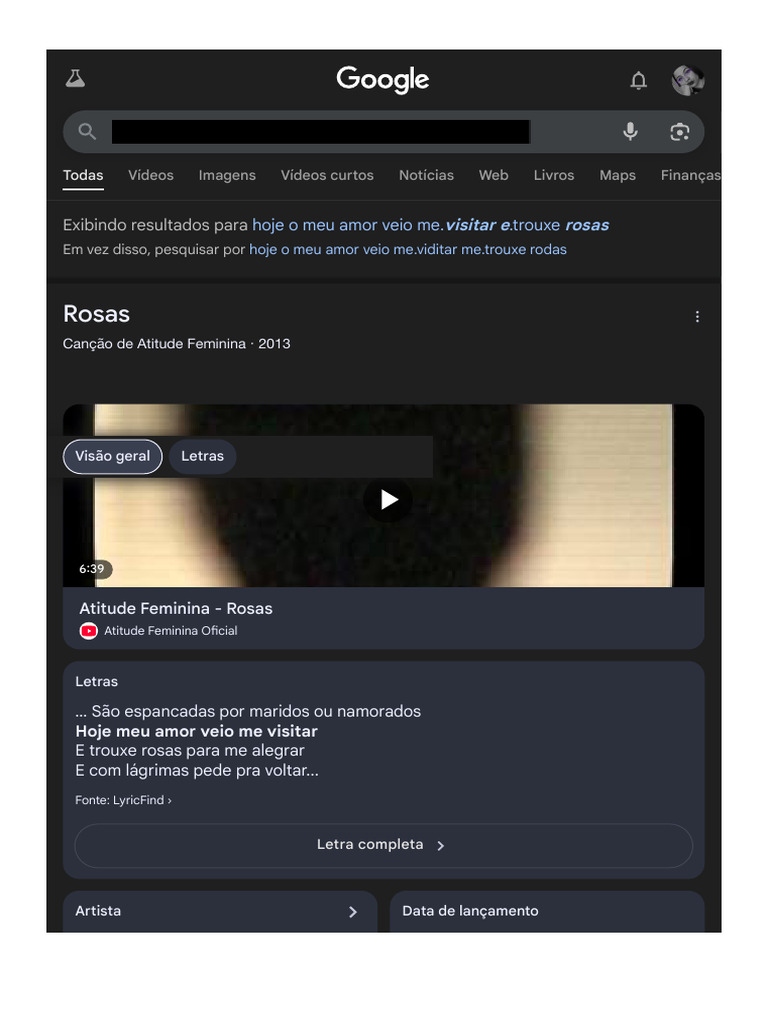
Task: Open the Letra completa button
Action: click(x=383, y=846)
